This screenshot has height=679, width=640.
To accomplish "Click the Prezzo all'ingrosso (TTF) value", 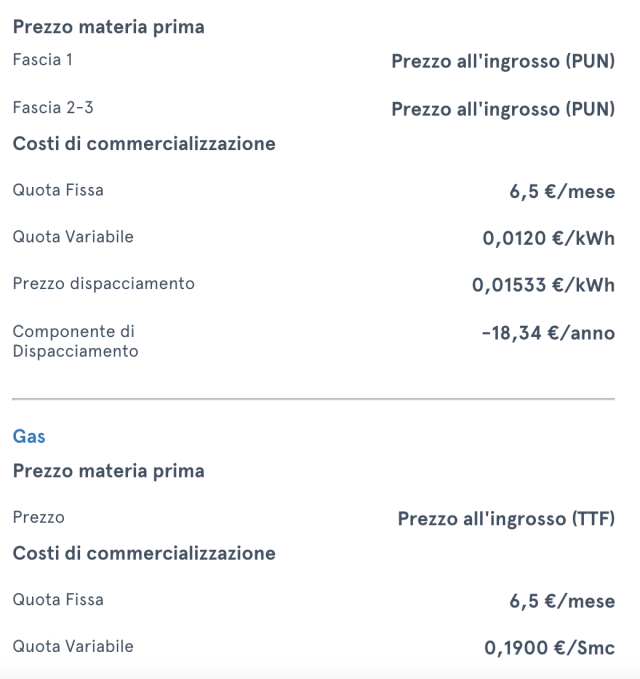I will 506,519.
